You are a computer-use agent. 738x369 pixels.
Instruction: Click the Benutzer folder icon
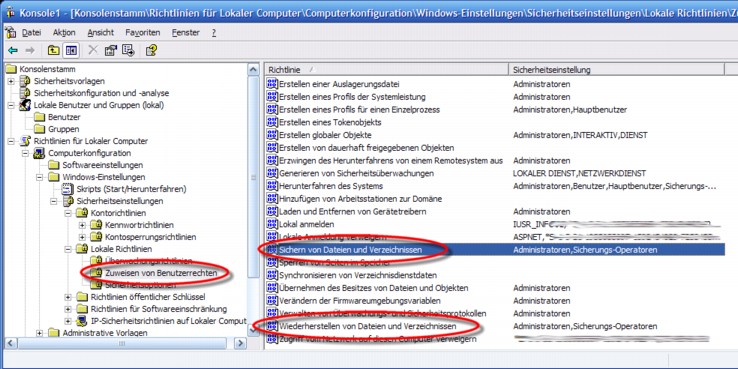(x=40, y=117)
